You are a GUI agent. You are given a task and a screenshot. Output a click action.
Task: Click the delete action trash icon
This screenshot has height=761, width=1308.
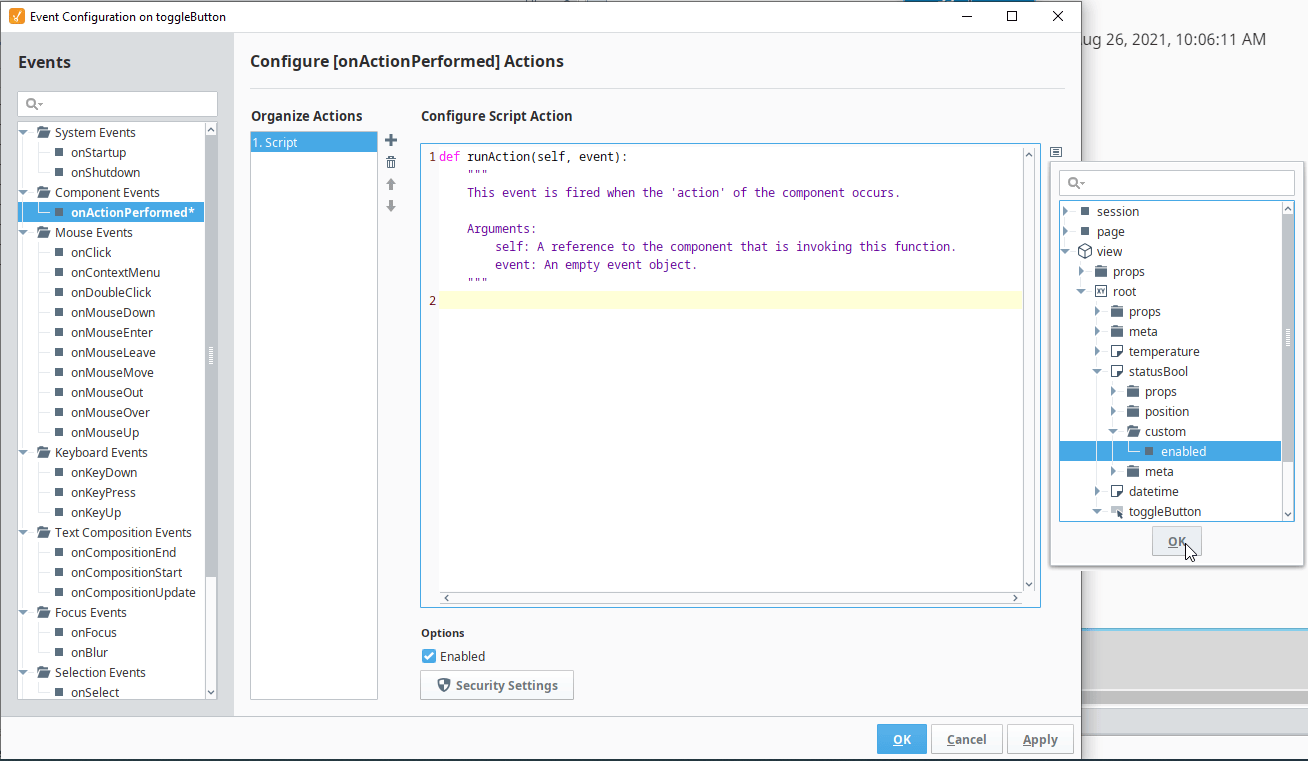pyautogui.click(x=391, y=162)
